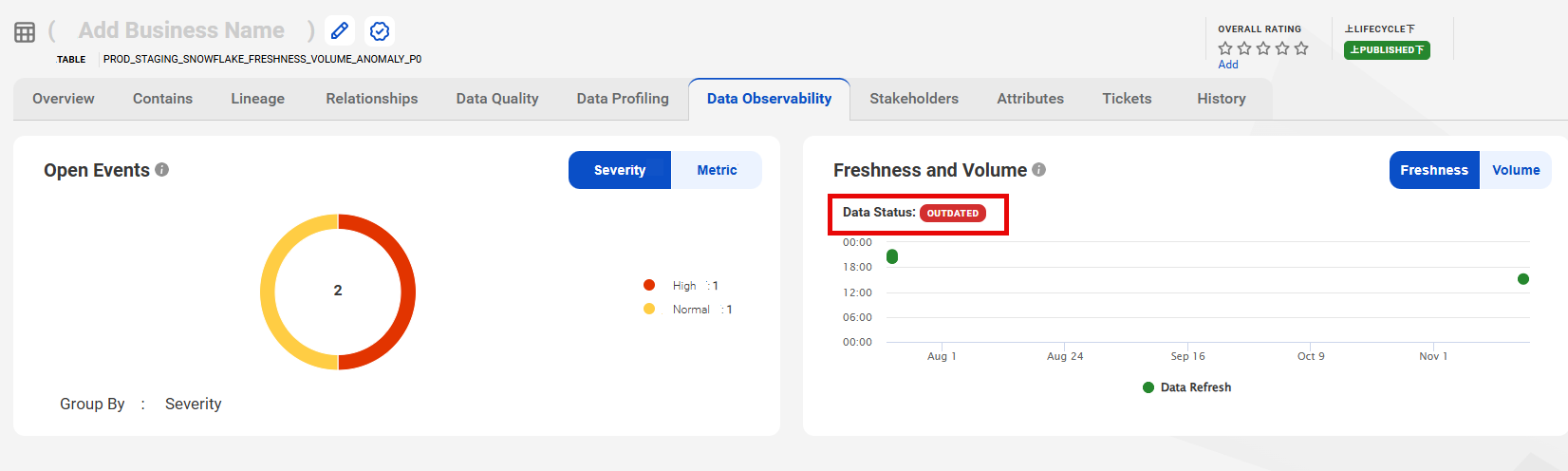The width and height of the screenshot is (1568, 471).
Task: Click the red High legend swatch
Action: [x=649, y=285]
